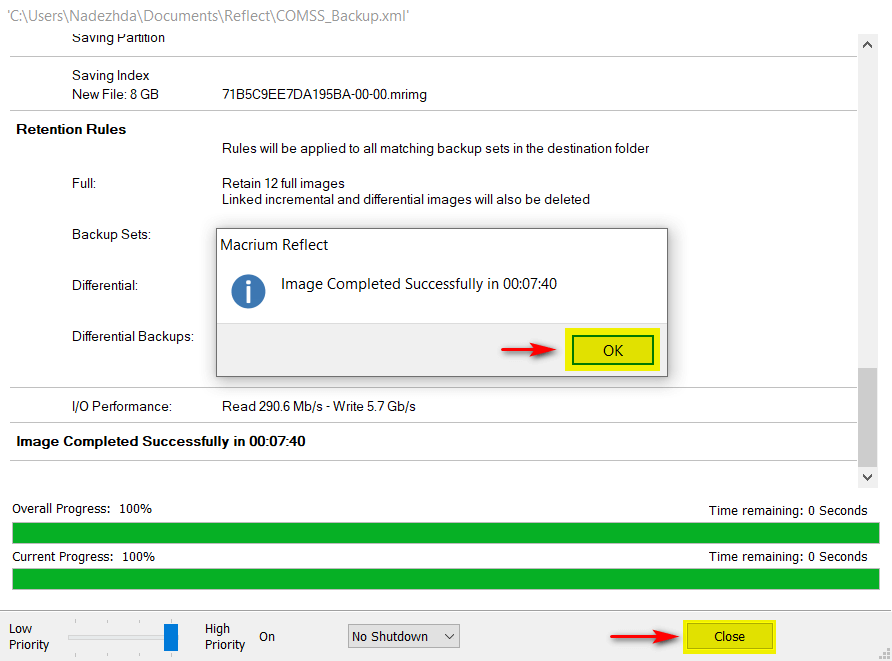
Task: Click the log scroll up arrow
Action: click(867, 44)
